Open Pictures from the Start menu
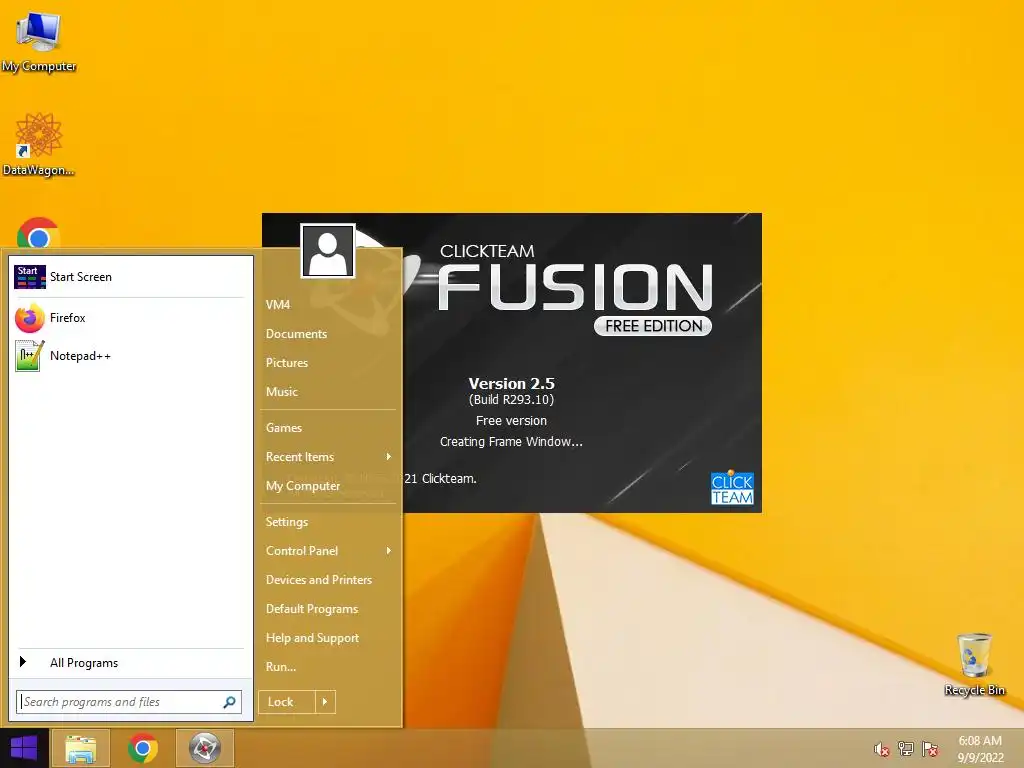Screen dimensions: 1024x768 click(x=287, y=362)
